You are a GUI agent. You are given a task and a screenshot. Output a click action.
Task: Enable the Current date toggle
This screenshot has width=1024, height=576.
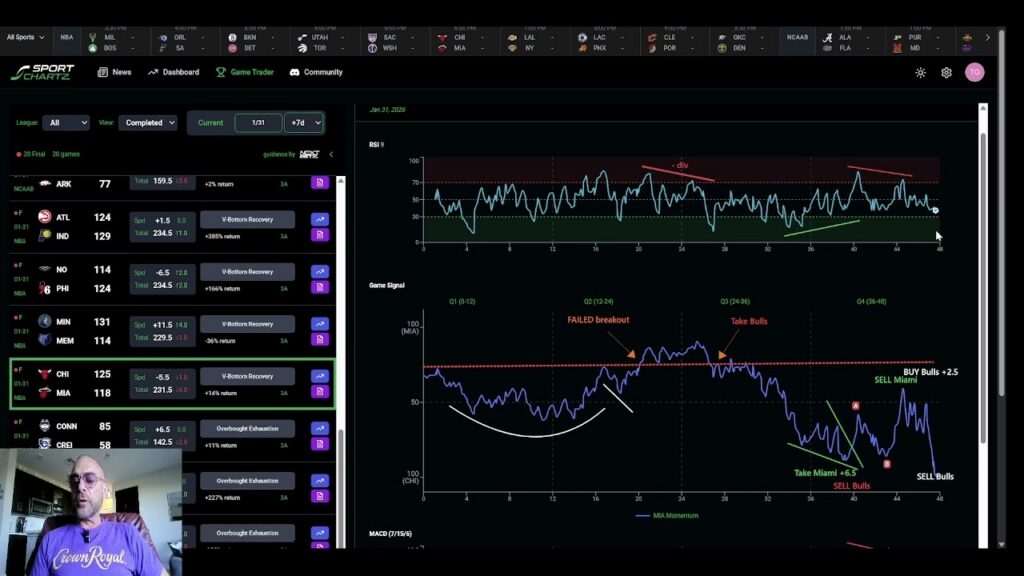tap(210, 122)
